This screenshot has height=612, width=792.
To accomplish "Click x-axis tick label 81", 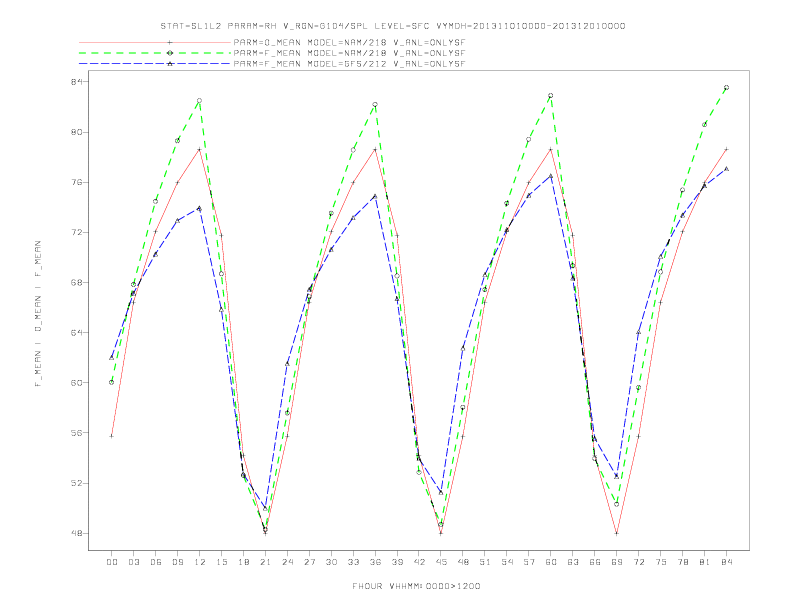I will 705,562.
